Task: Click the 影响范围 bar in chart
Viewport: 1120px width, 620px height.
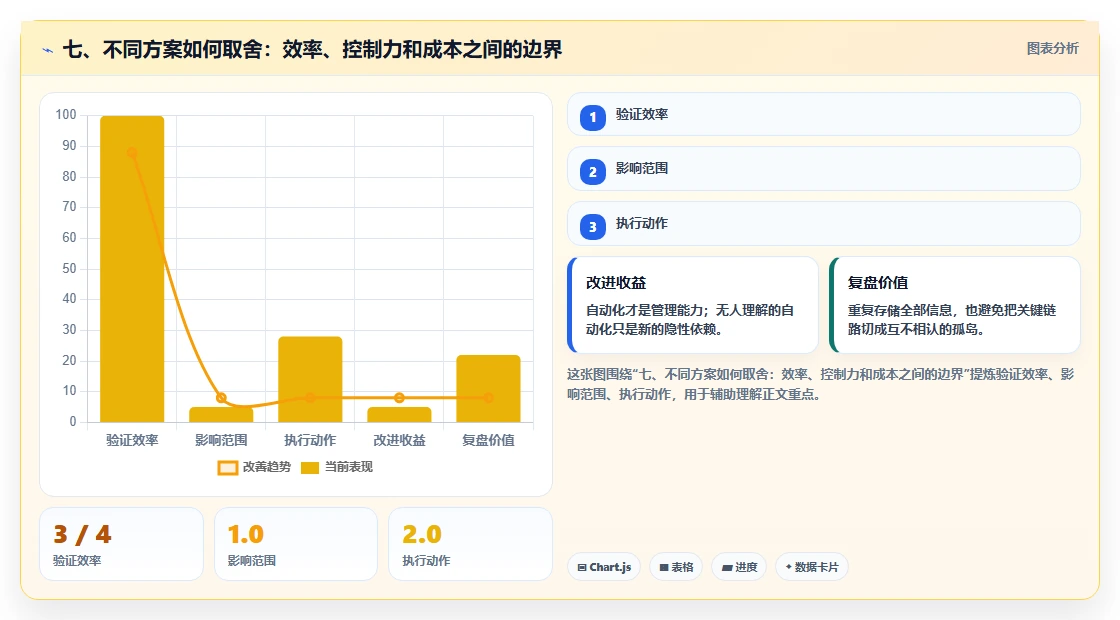Action: point(221,414)
